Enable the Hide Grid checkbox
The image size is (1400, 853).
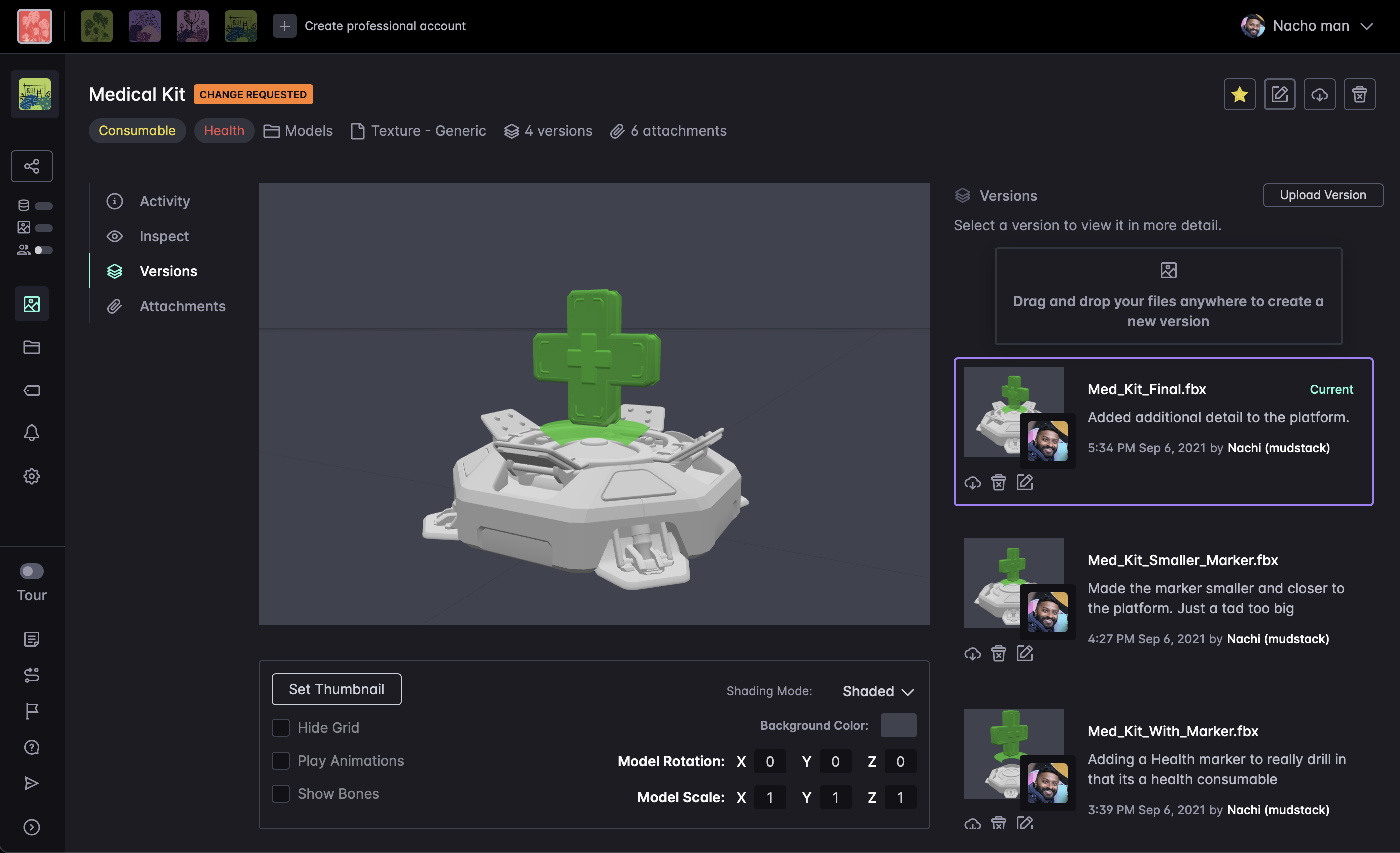pos(280,728)
